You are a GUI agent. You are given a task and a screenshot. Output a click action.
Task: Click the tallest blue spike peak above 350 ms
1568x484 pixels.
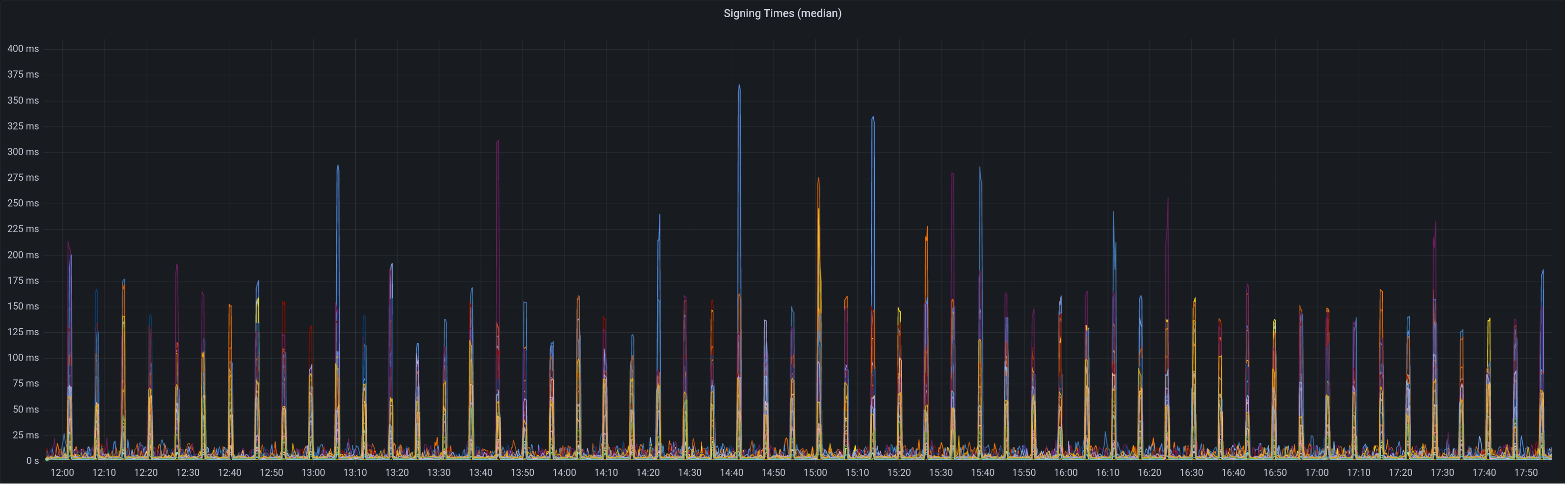click(739, 86)
